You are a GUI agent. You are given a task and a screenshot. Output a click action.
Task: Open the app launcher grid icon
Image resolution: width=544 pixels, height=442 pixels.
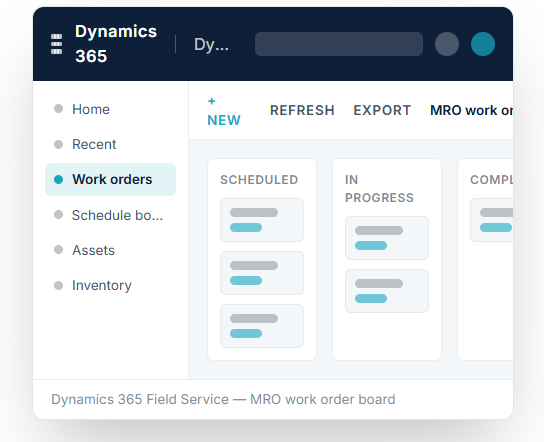(x=56, y=44)
